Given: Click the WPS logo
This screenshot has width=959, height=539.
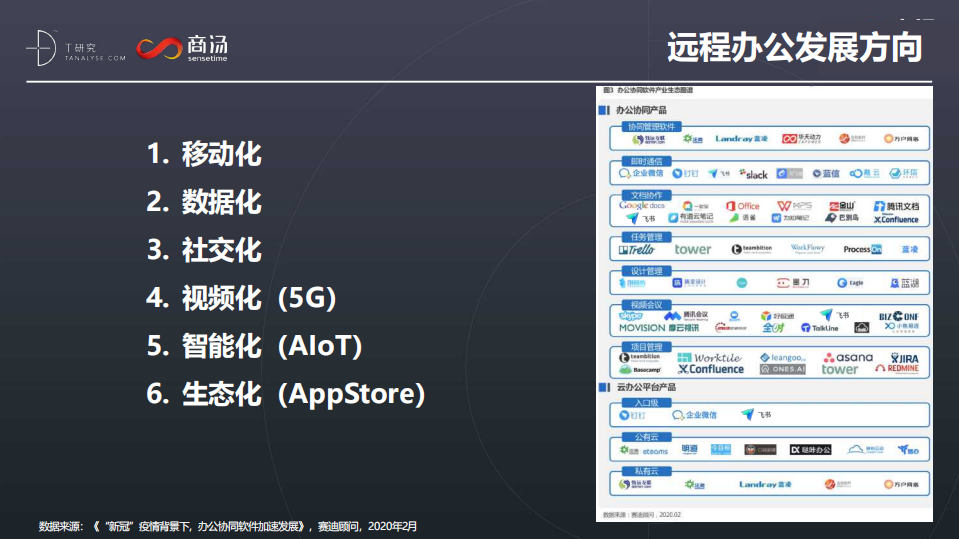Looking at the screenshot, I should 794,206.
